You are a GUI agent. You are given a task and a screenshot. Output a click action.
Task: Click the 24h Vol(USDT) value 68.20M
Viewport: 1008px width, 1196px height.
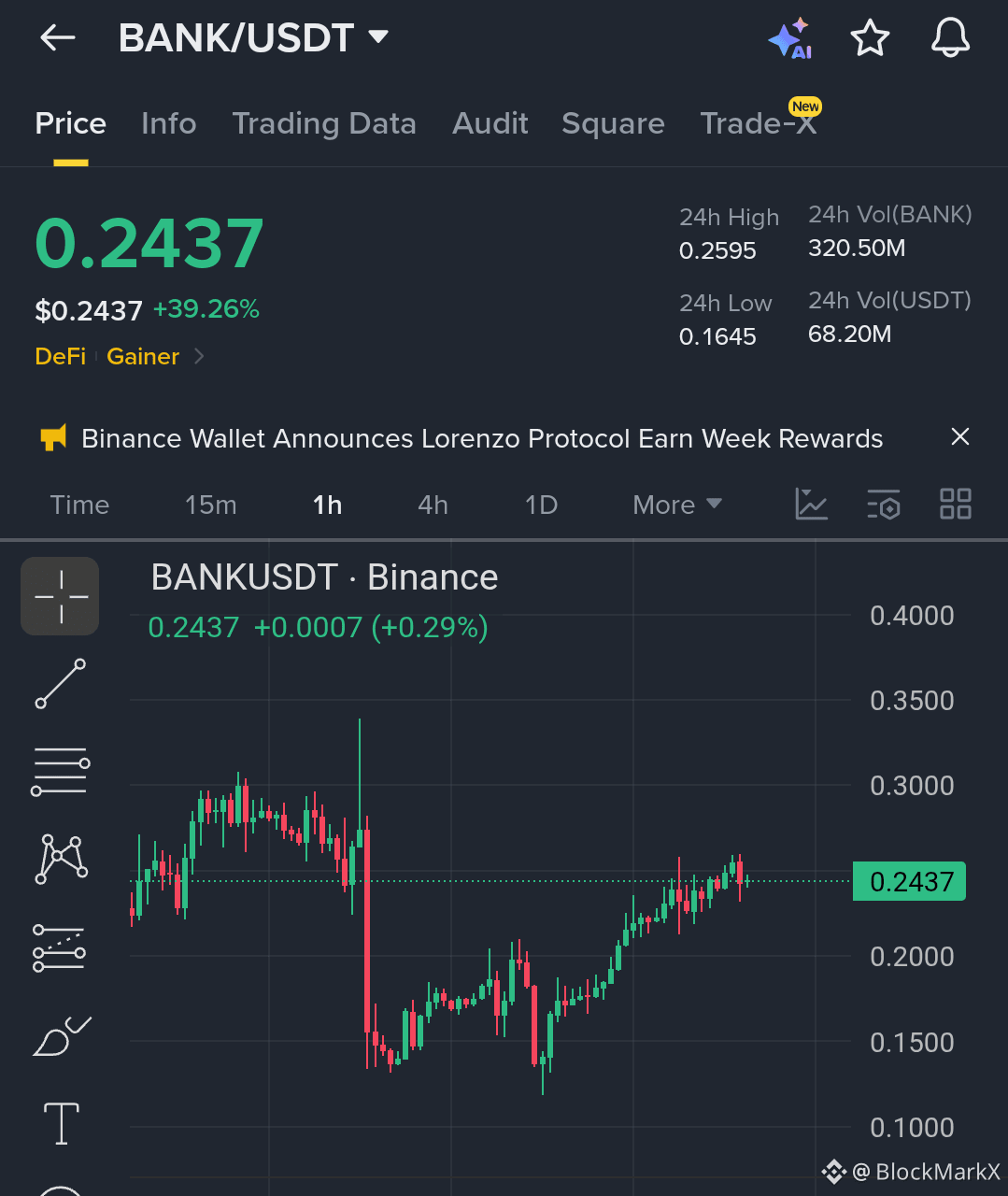click(849, 334)
